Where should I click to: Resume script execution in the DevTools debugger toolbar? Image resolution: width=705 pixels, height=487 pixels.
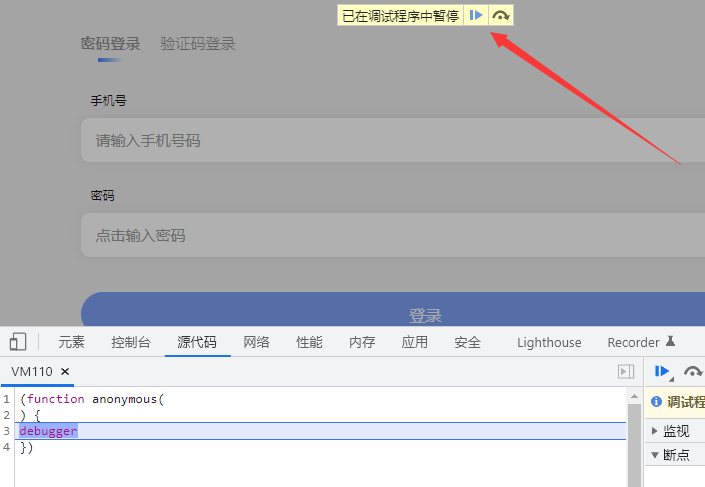[662, 371]
